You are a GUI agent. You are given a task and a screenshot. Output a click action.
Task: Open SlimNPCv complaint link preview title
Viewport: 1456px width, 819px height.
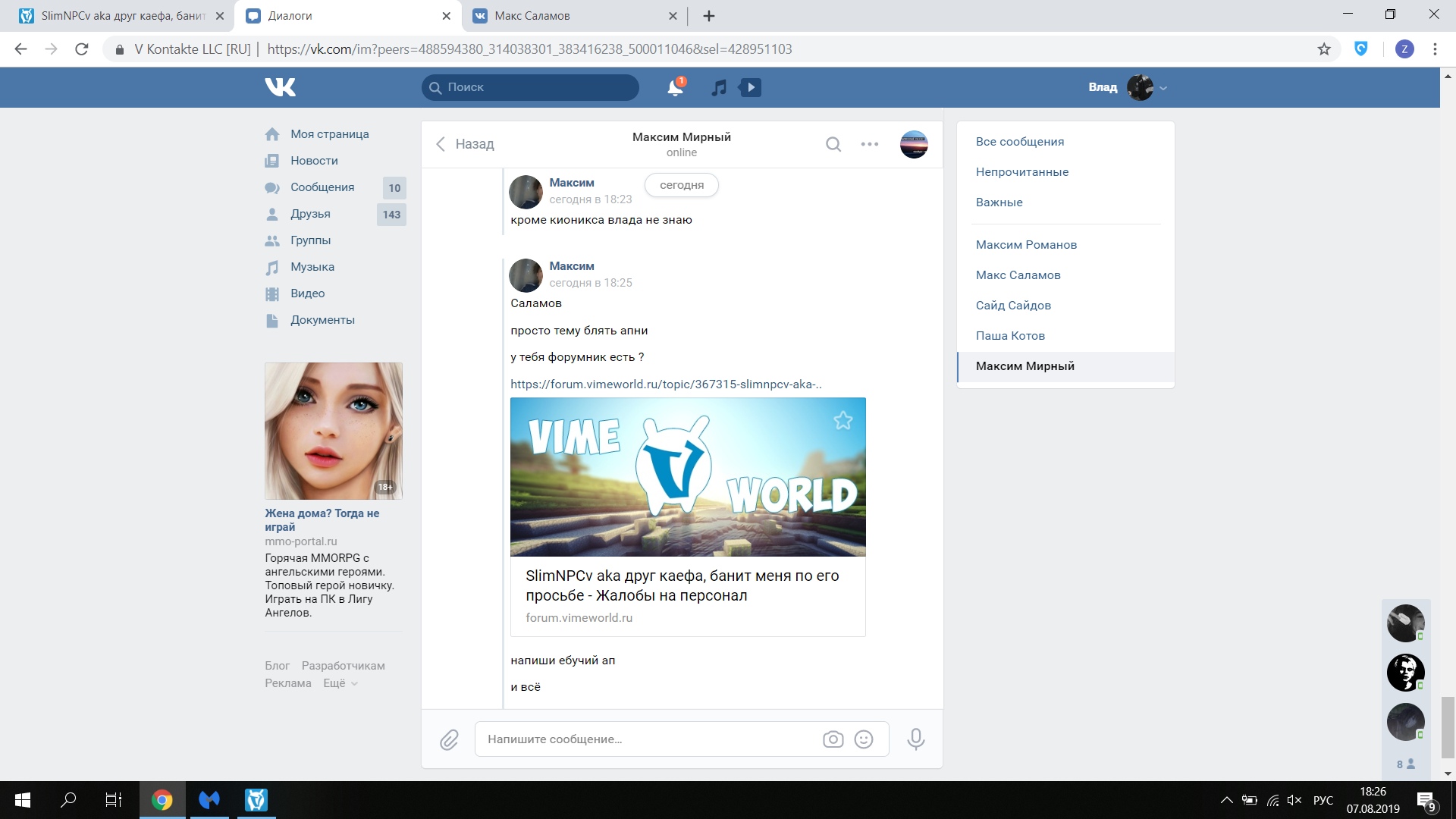click(682, 585)
